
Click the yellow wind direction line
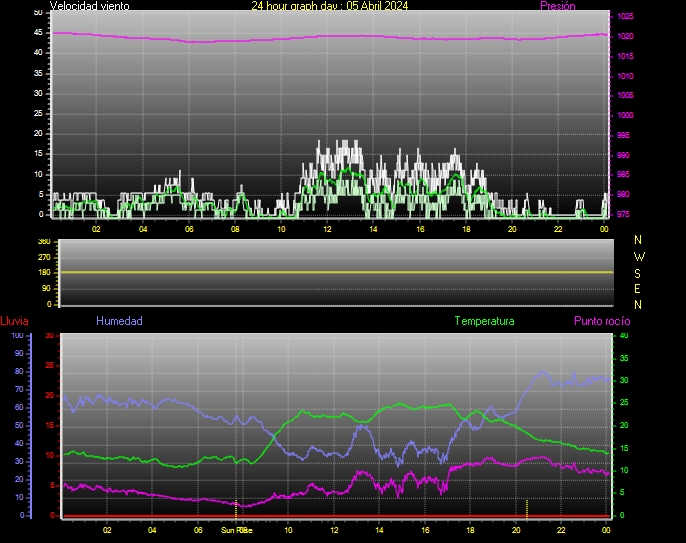click(x=336, y=272)
